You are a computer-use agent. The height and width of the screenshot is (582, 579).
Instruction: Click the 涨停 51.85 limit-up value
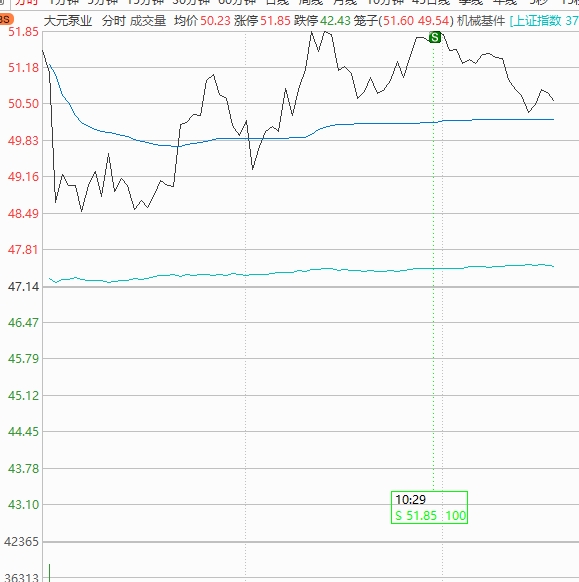[262, 21]
